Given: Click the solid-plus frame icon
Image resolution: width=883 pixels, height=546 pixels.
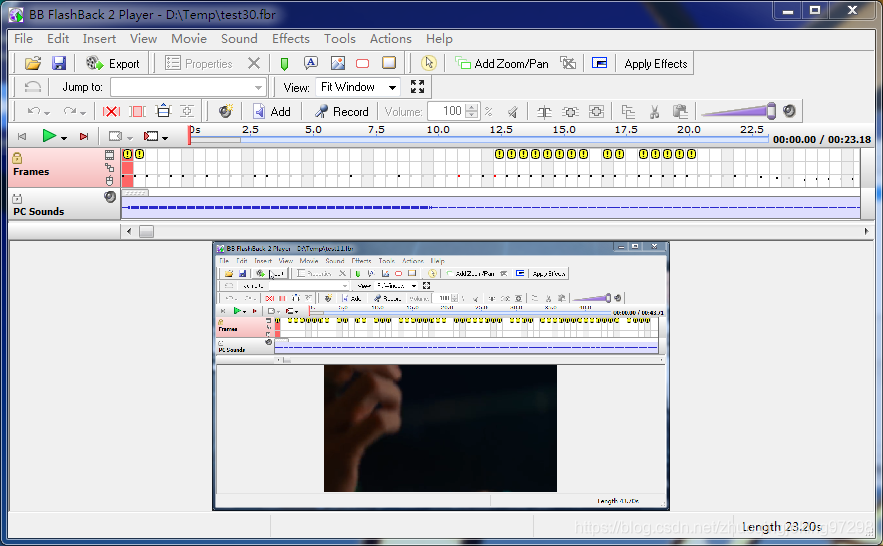Looking at the screenshot, I should pyautogui.click(x=596, y=111).
